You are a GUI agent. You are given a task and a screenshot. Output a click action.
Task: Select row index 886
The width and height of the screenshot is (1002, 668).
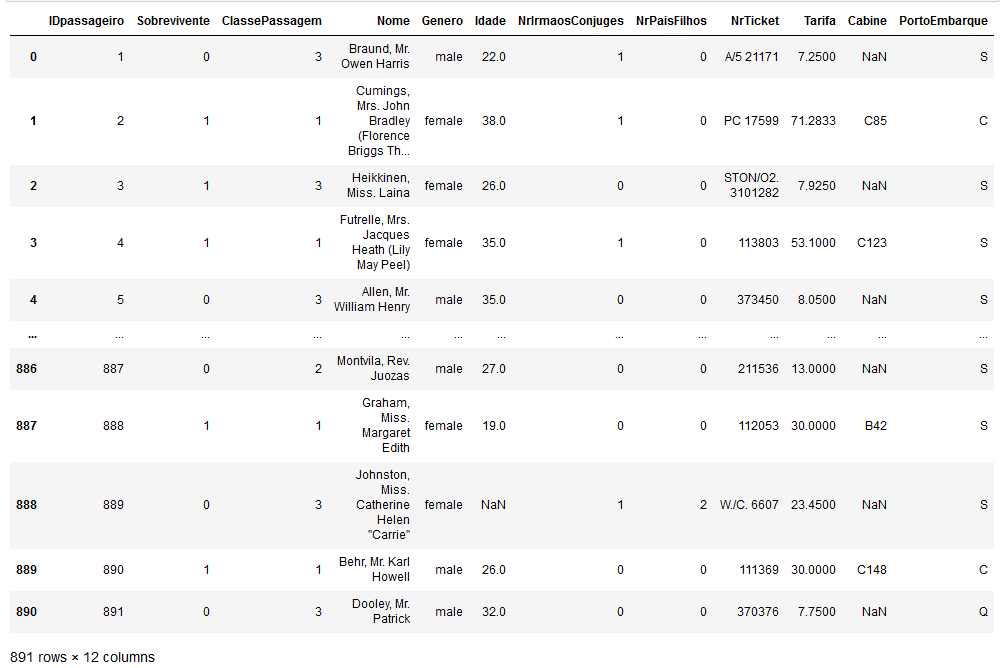point(27,369)
